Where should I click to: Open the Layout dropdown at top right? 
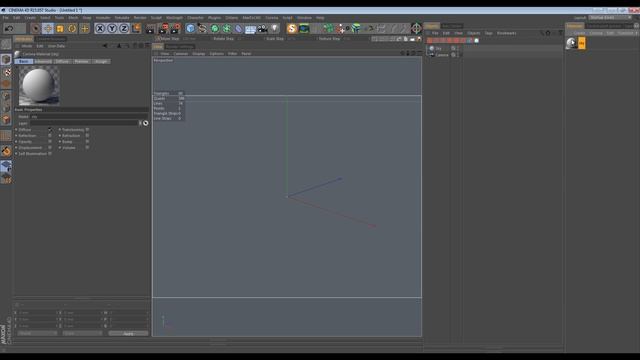click(610, 18)
